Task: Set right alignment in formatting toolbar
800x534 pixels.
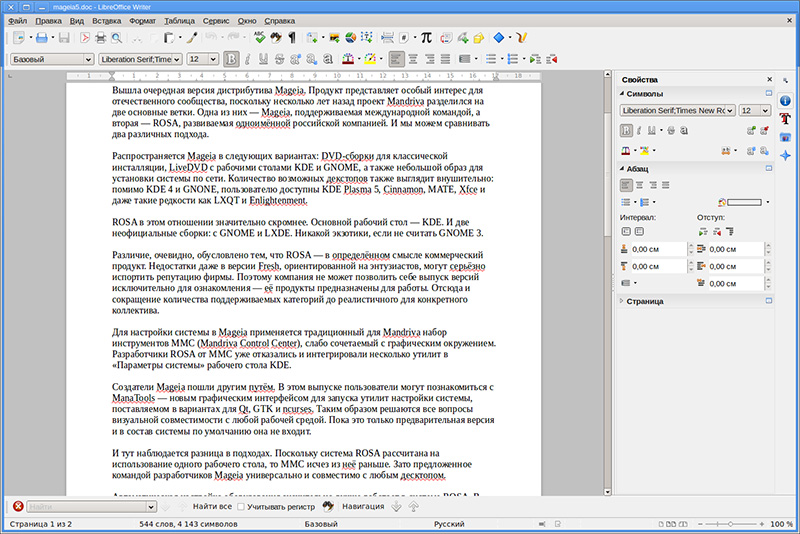Action: pos(429,59)
